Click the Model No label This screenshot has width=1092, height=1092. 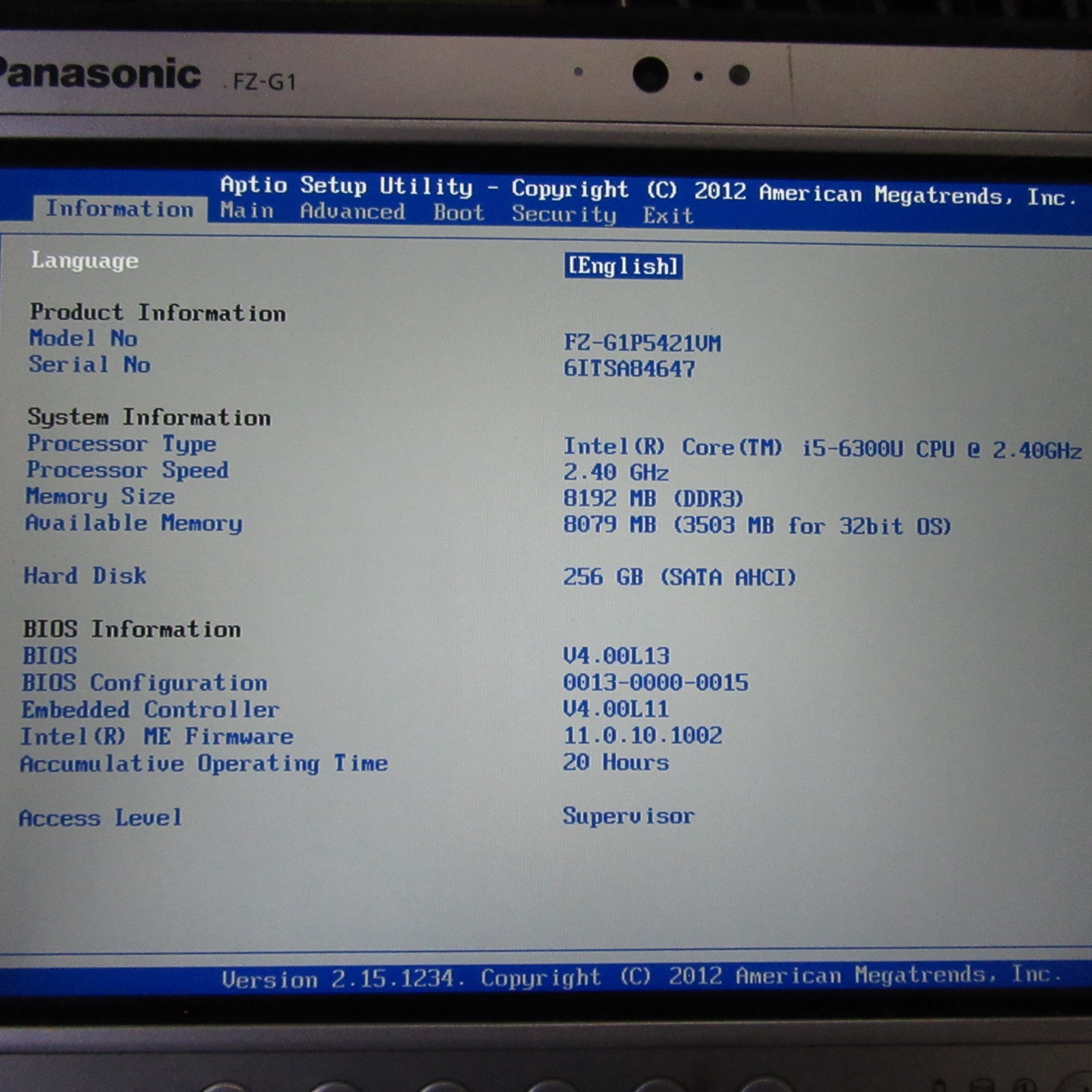[83, 339]
